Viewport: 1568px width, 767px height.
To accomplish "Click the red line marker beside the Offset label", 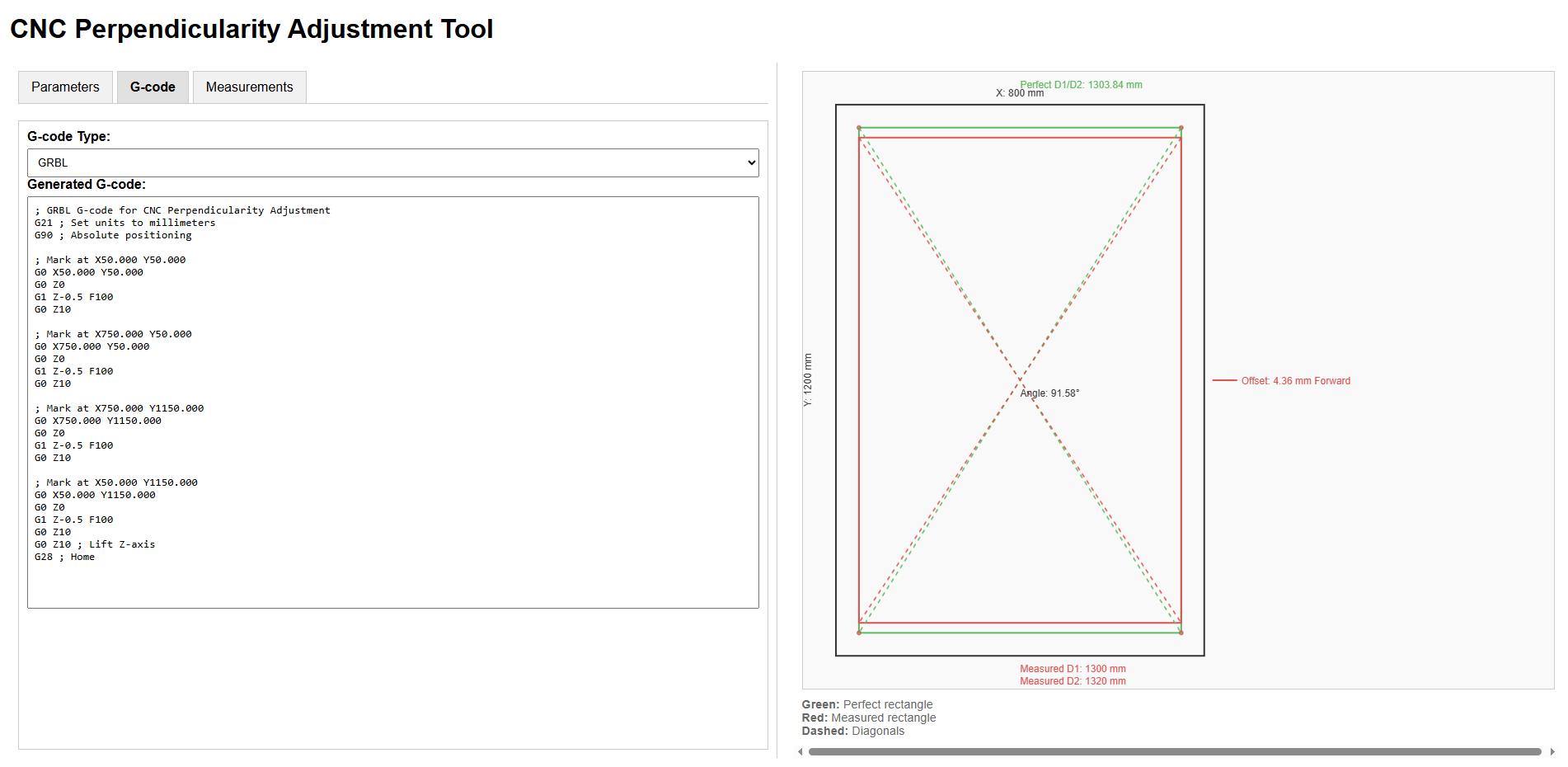I will coord(1224,381).
